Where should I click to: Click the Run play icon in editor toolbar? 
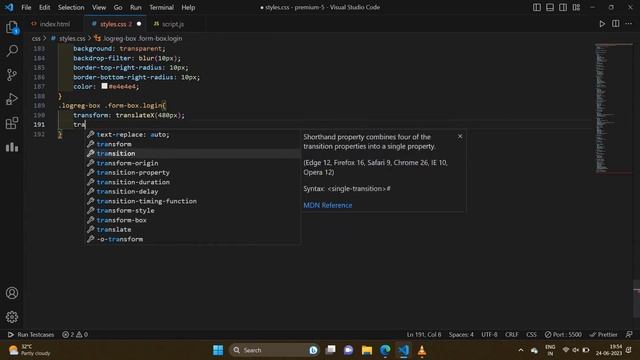pyautogui.click(x=602, y=24)
